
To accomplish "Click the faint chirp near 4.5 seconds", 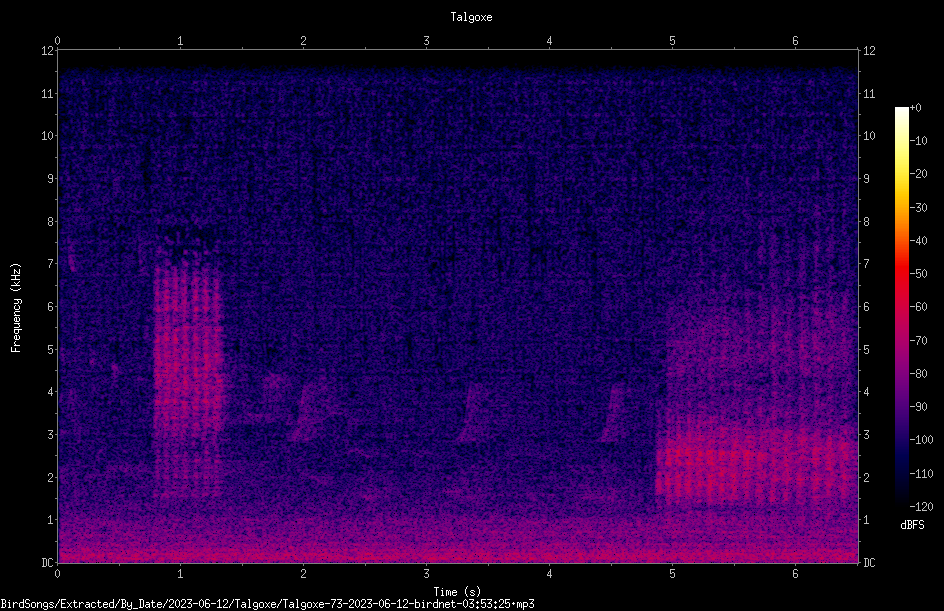I will point(613,413).
